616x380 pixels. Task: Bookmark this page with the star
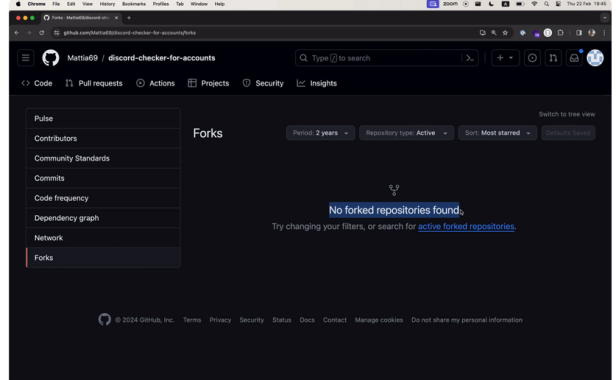(x=505, y=33)
